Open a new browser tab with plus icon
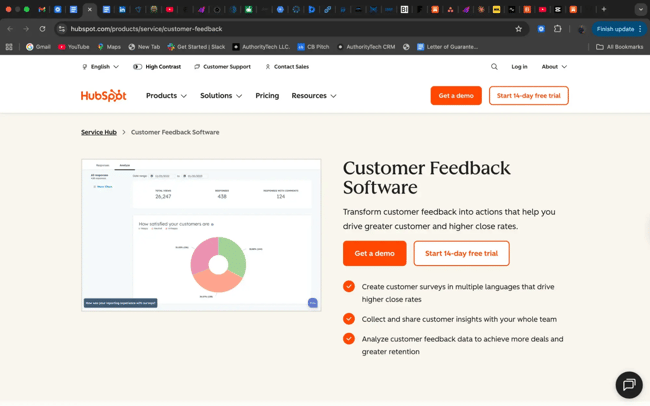 click(604, 9)
